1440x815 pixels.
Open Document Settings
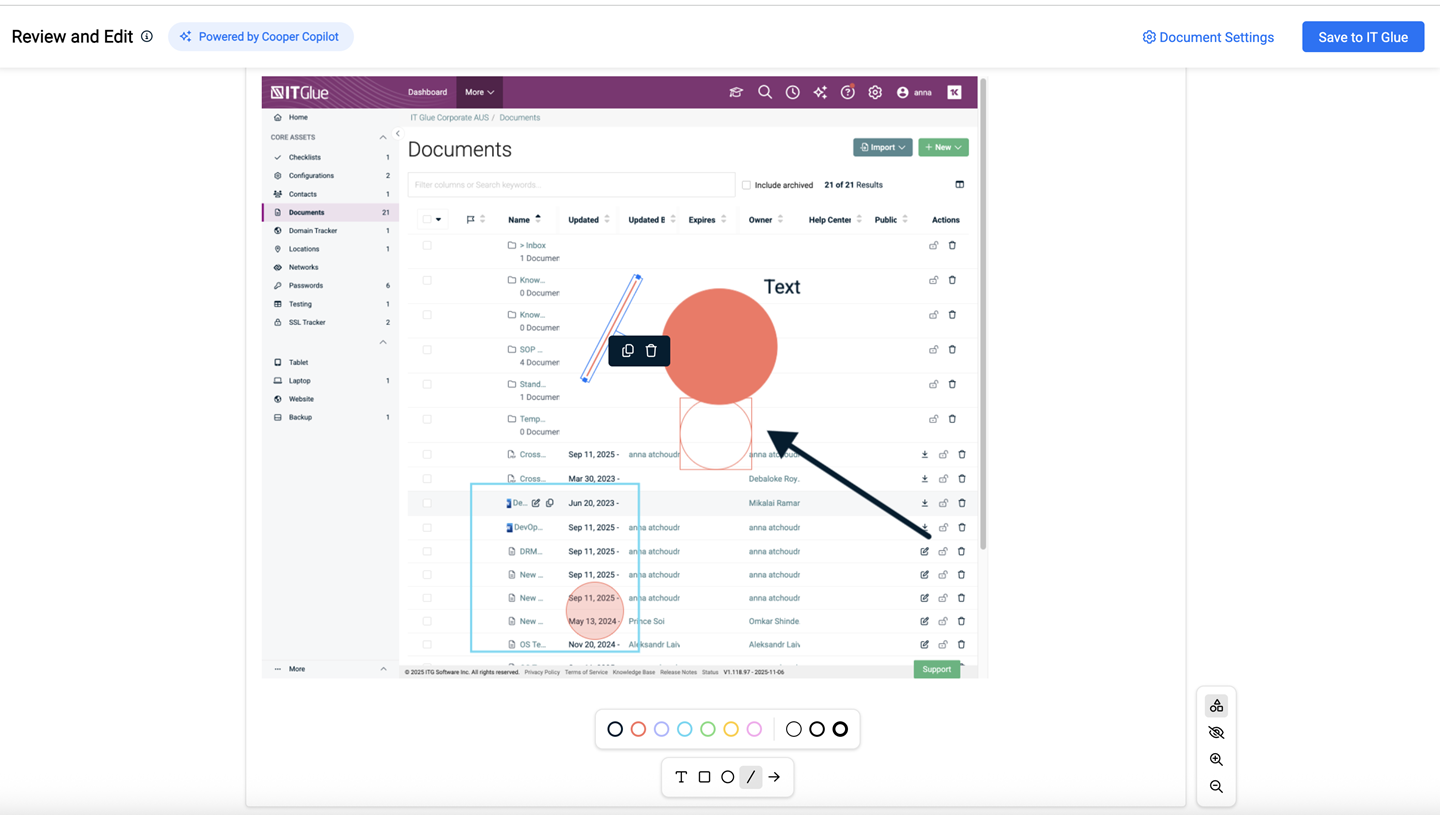1208,37
